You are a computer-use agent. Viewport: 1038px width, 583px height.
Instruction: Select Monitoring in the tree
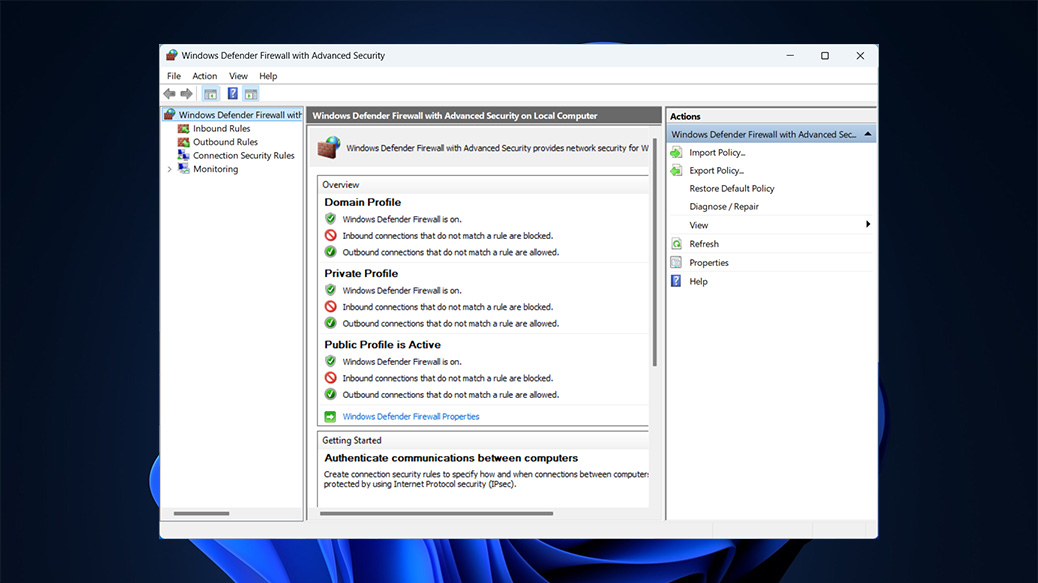point(215,169)
